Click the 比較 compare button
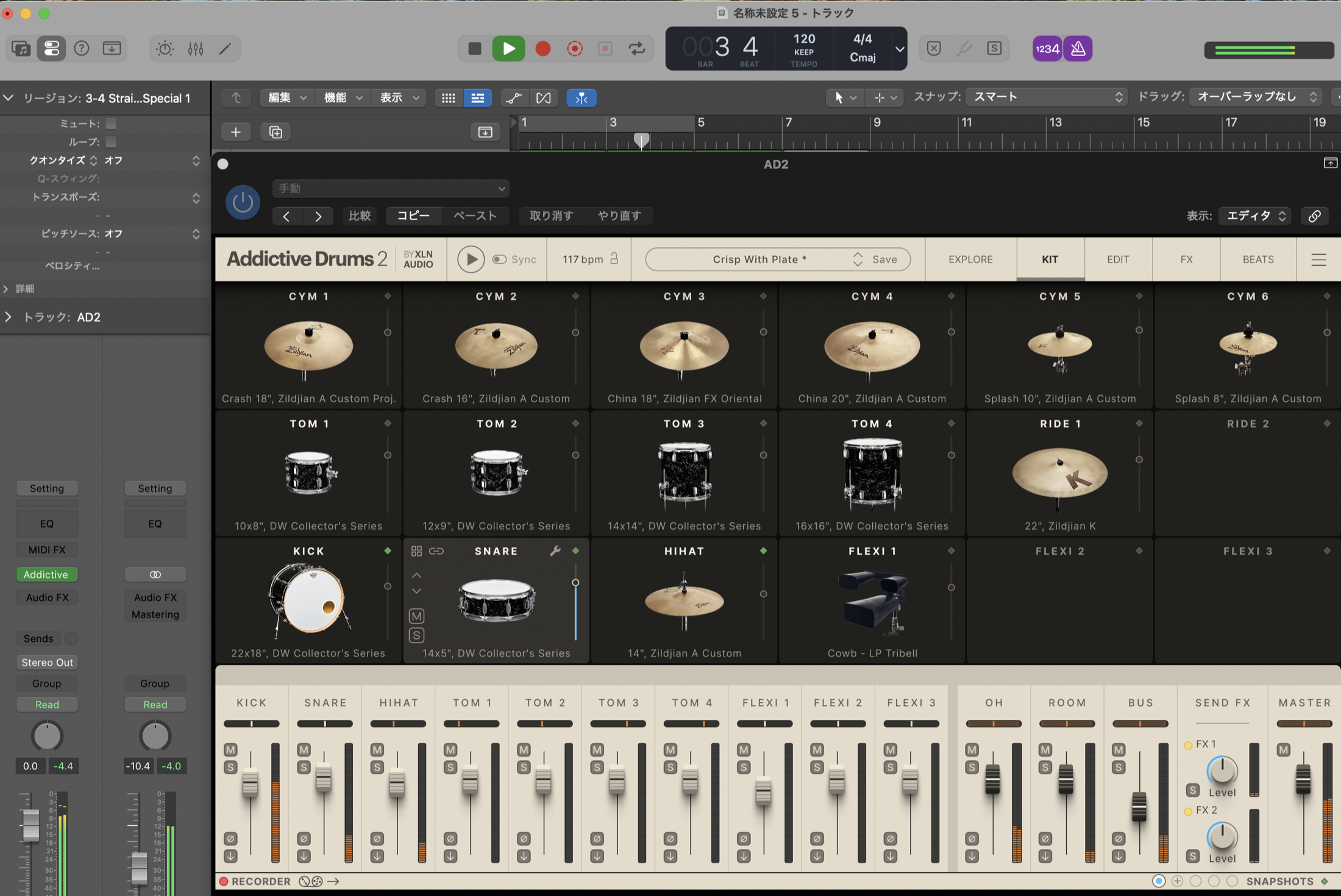The height and width of the screenshot is (896, 1341). tap(360, 216)
